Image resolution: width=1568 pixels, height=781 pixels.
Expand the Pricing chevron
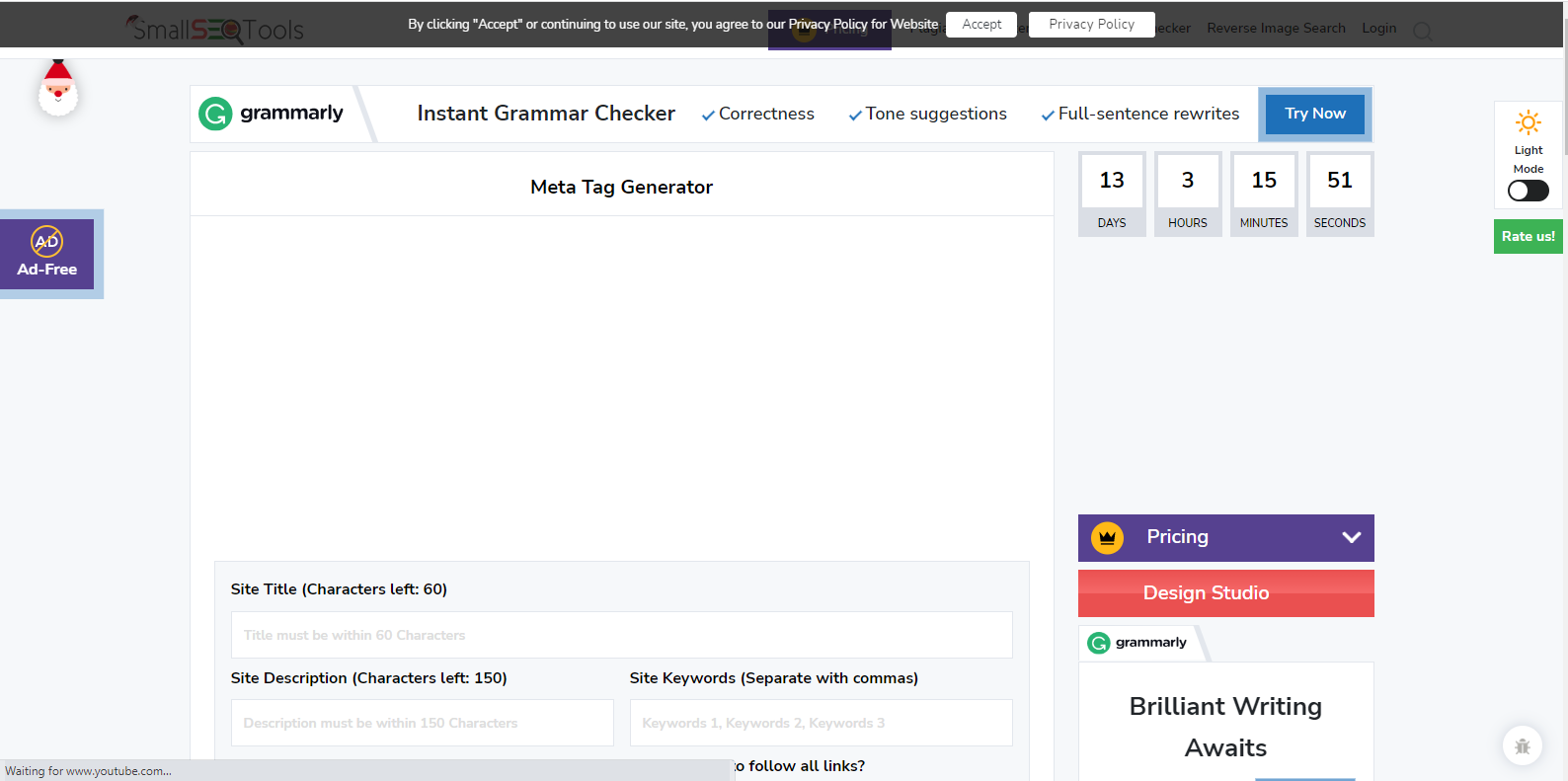[1352, 537]
